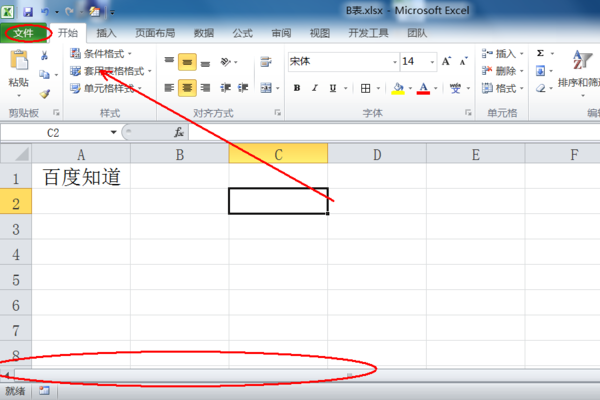The image size is (600, 400).
Task: Click the macro record icon in status bar
Action: (x=44, y=391)
